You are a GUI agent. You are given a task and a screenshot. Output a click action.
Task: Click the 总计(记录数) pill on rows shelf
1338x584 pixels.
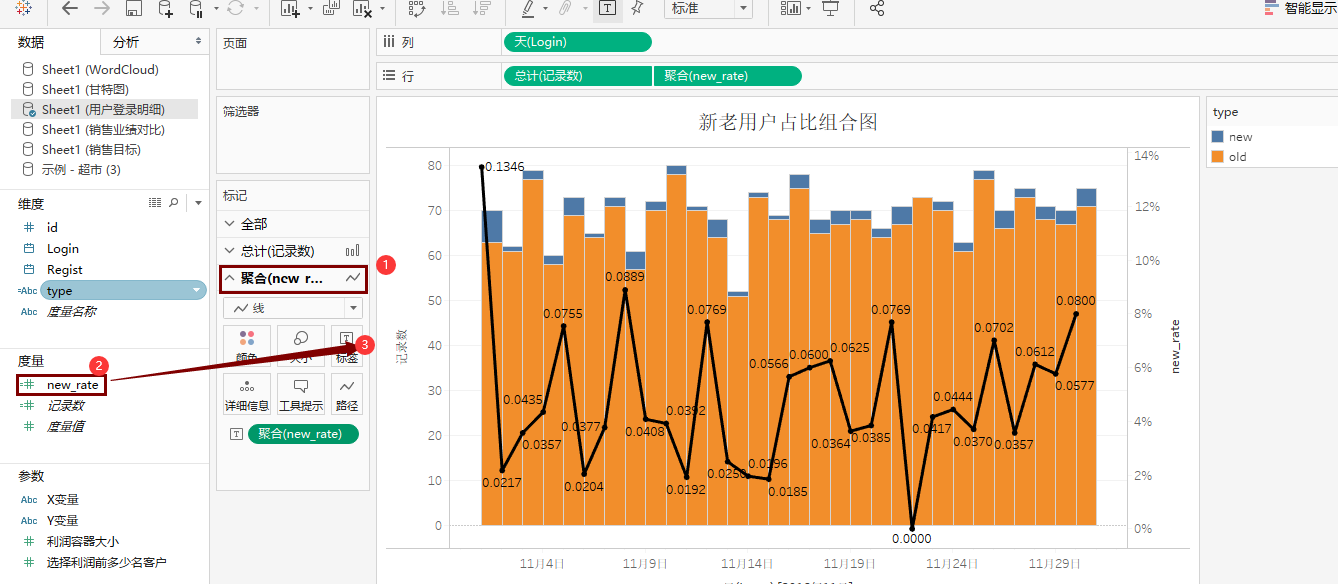point(578,76)
